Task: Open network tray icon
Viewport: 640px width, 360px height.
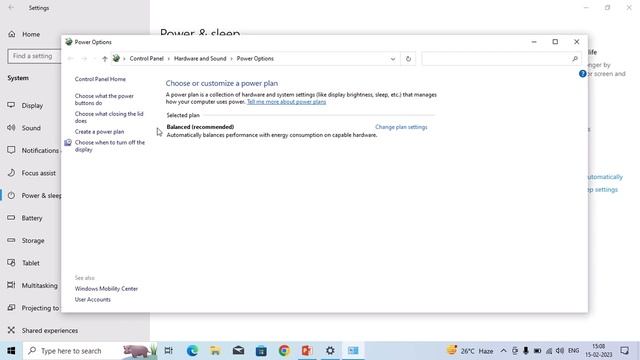Action: (x=549, y=351)
